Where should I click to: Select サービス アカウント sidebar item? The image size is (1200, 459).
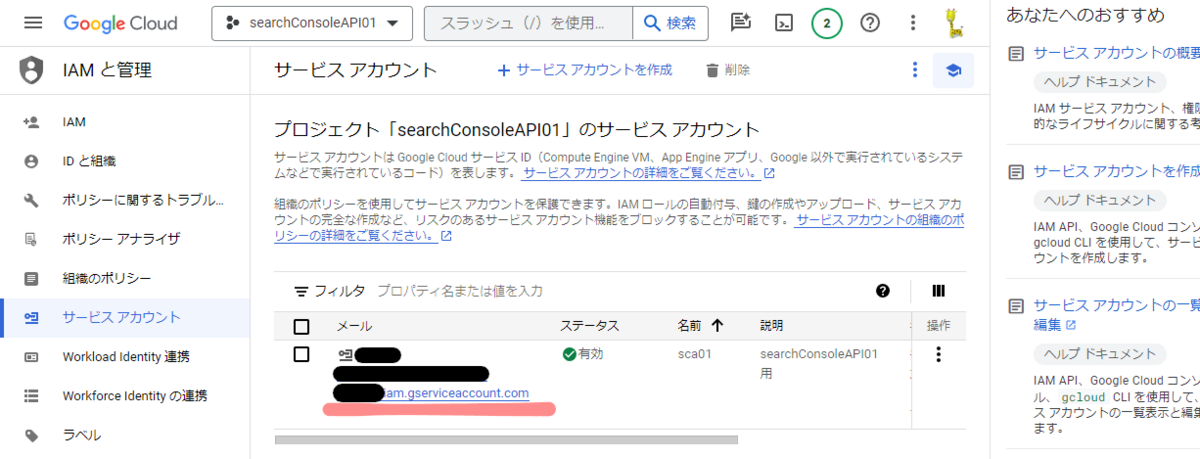pyautogui.click(x=125, y=317)
